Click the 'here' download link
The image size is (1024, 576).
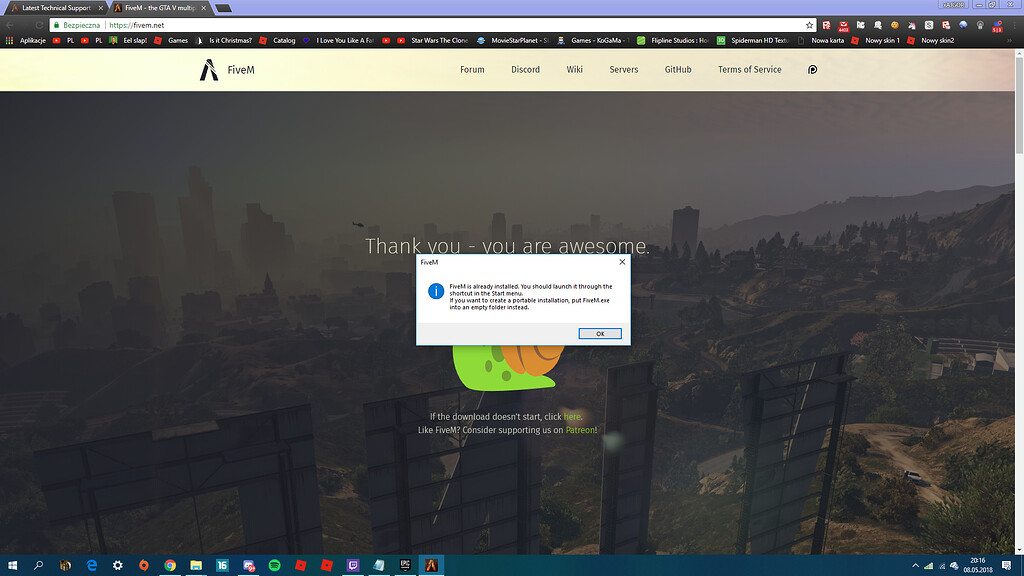572,417
